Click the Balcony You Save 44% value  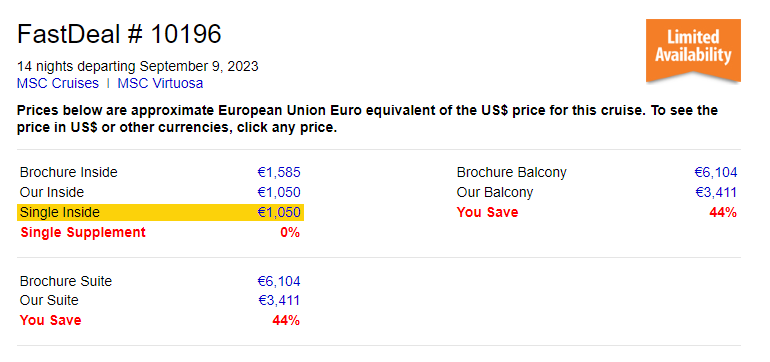(x=723, y=213)
